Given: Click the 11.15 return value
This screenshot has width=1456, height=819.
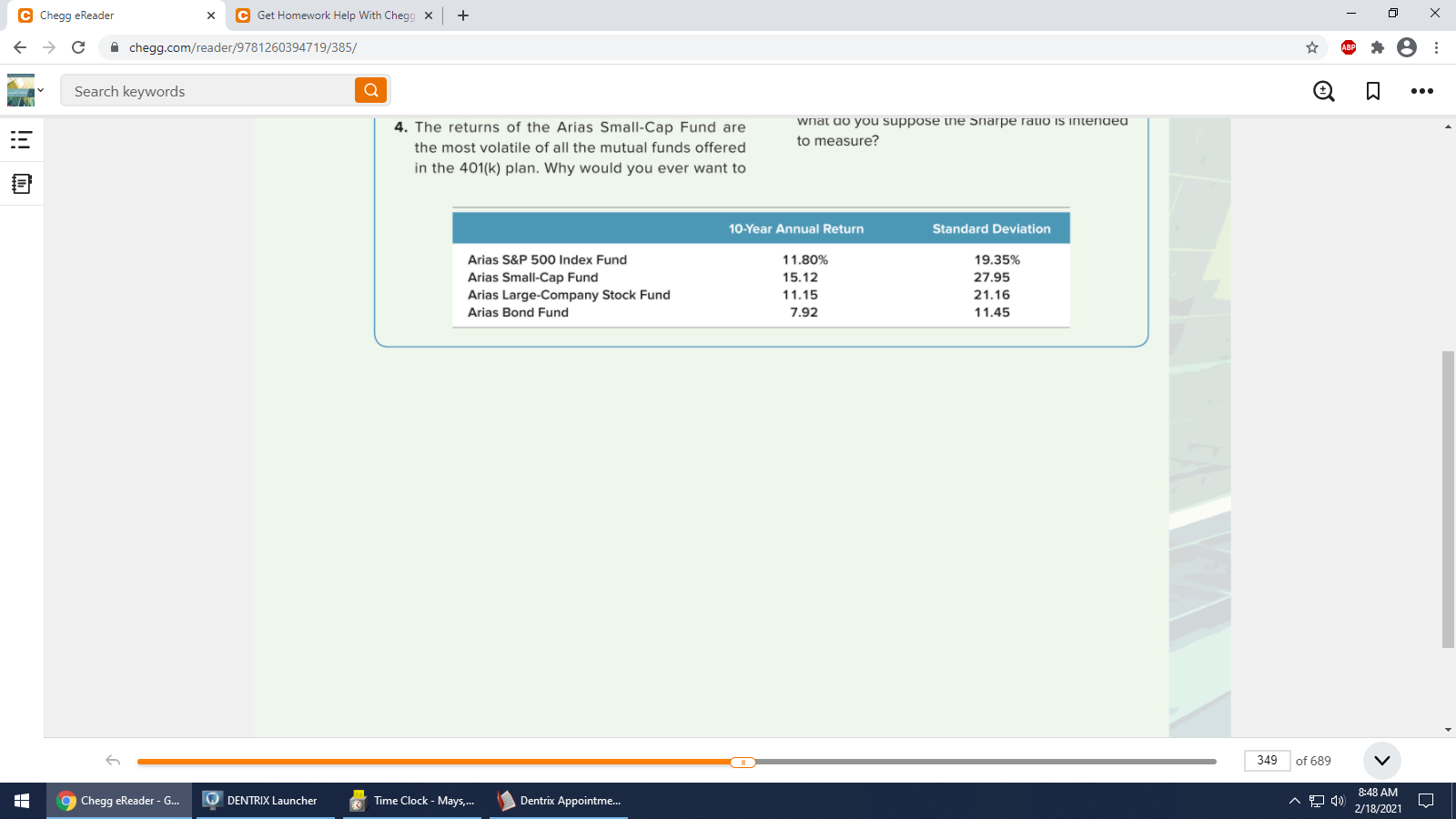Looking at the screenshot, I should coord(801,295).
